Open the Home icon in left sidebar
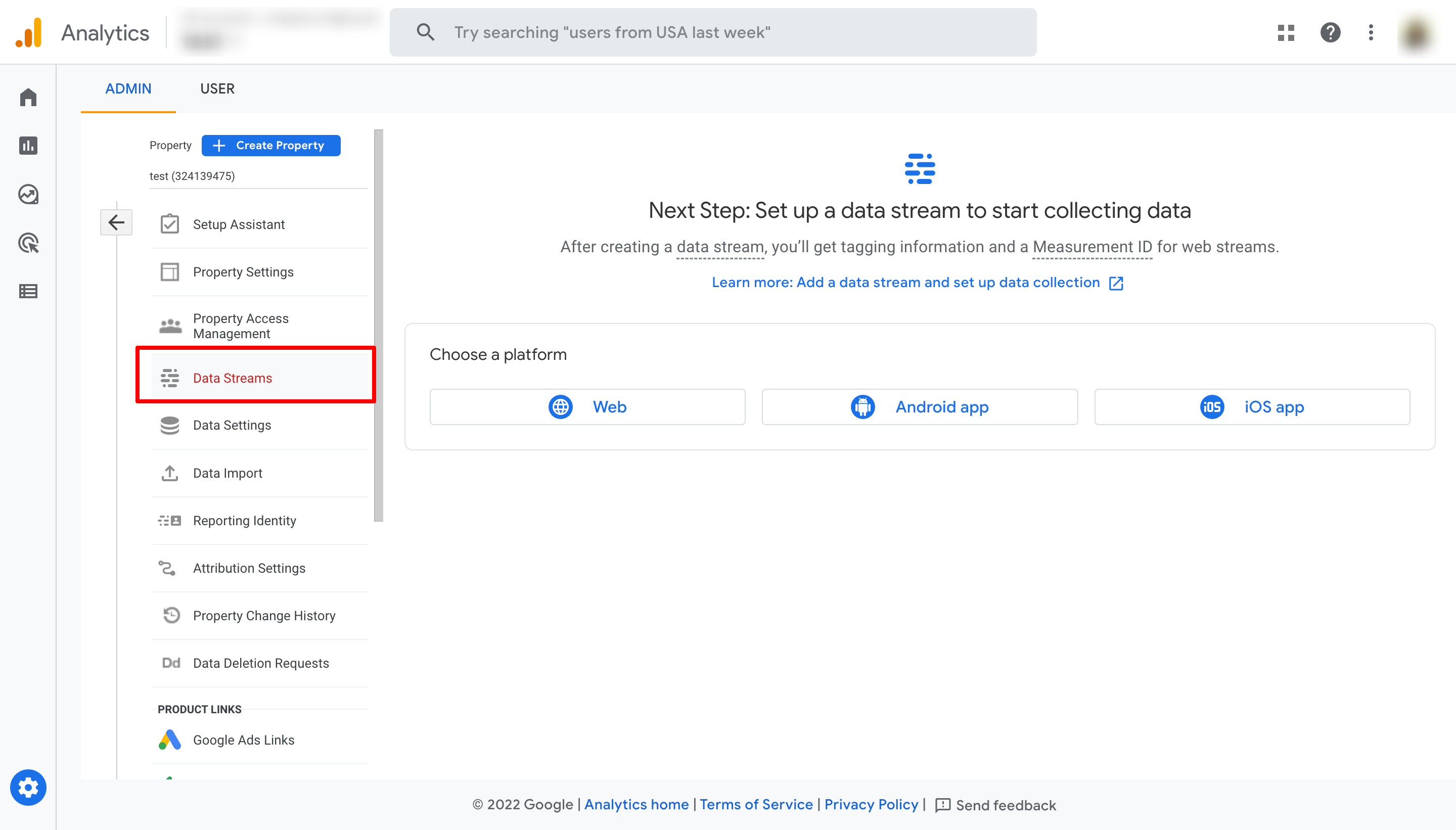 point(28,97)
